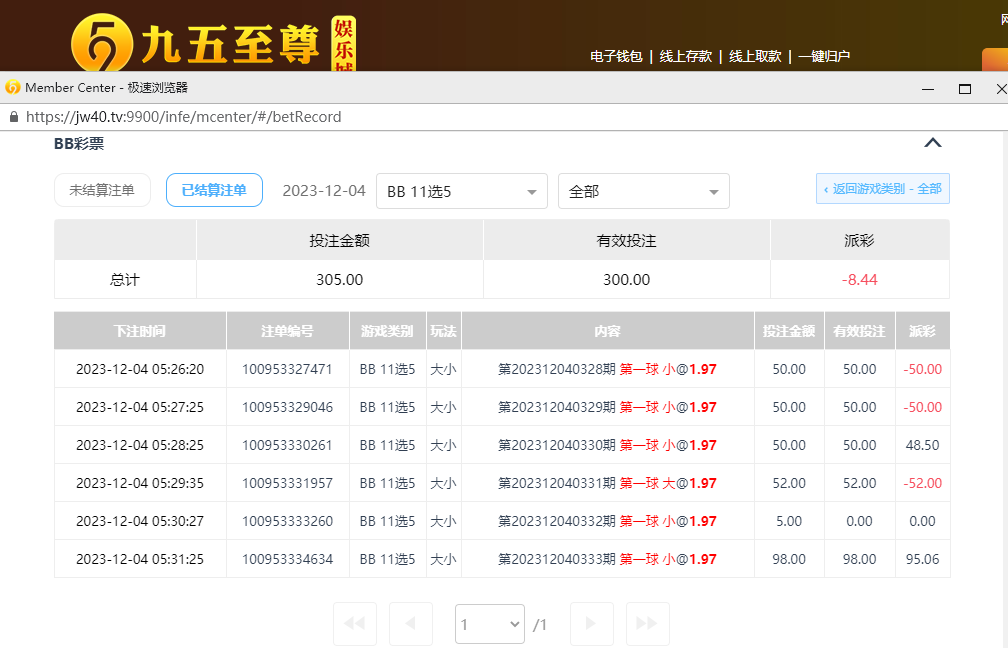This screenshot has height=648, width=1008.
Task: Jump to last page of results
Action: [x=647, y=624]
